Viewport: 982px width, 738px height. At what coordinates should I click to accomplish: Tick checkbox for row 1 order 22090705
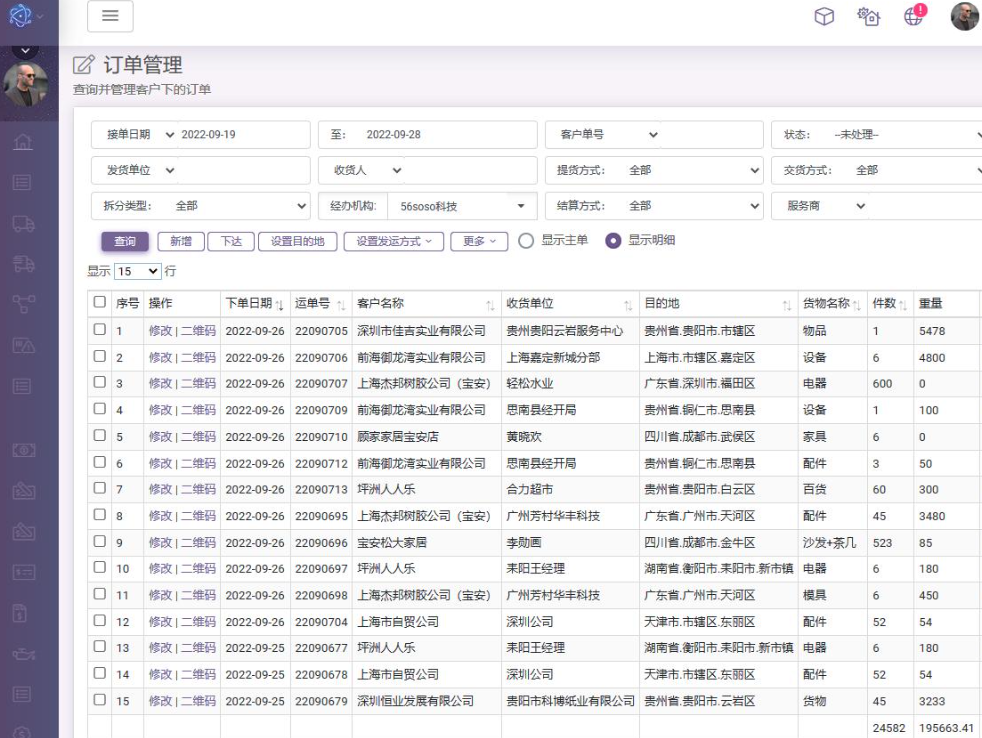pos(100,330)
